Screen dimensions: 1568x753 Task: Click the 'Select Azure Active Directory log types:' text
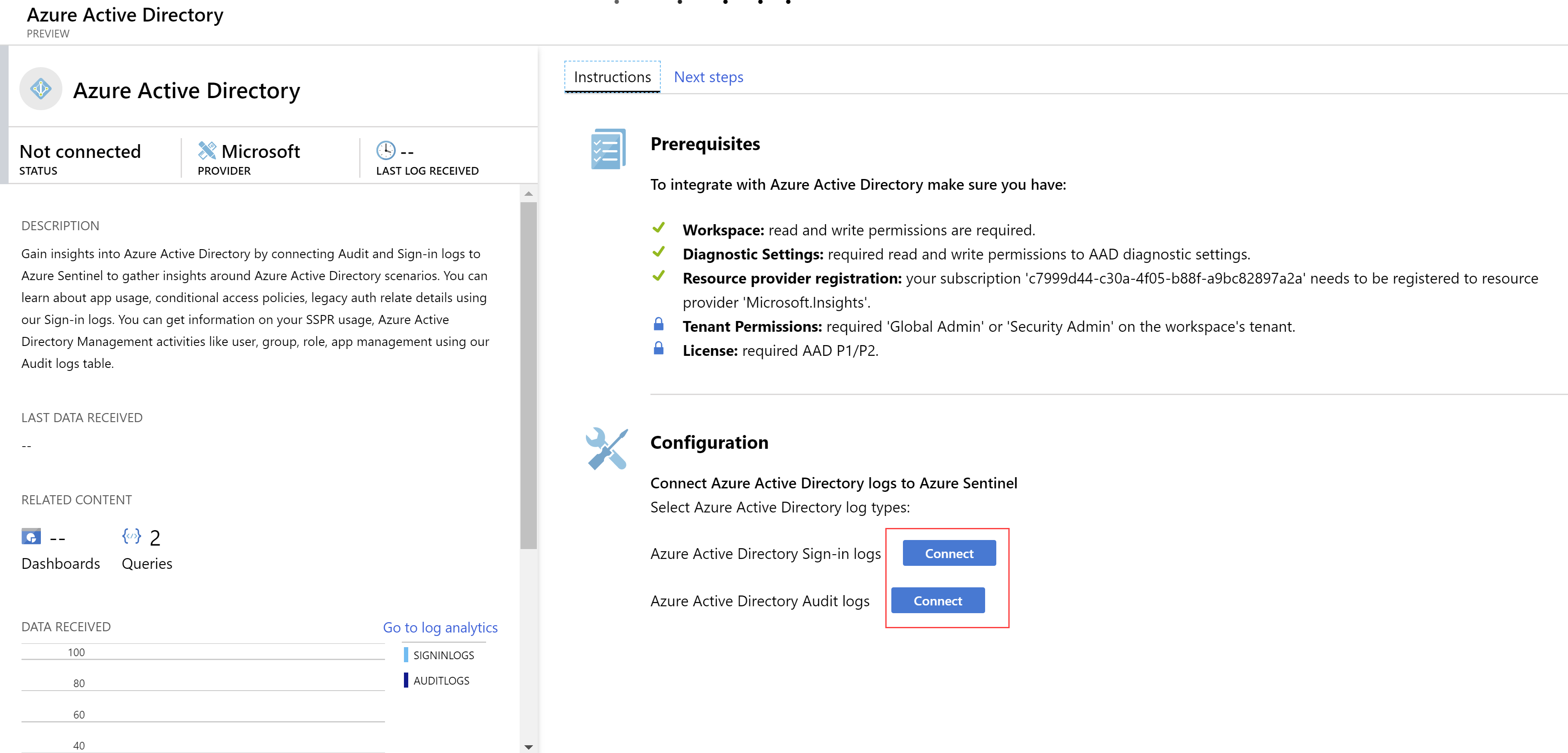pos(780,508)
